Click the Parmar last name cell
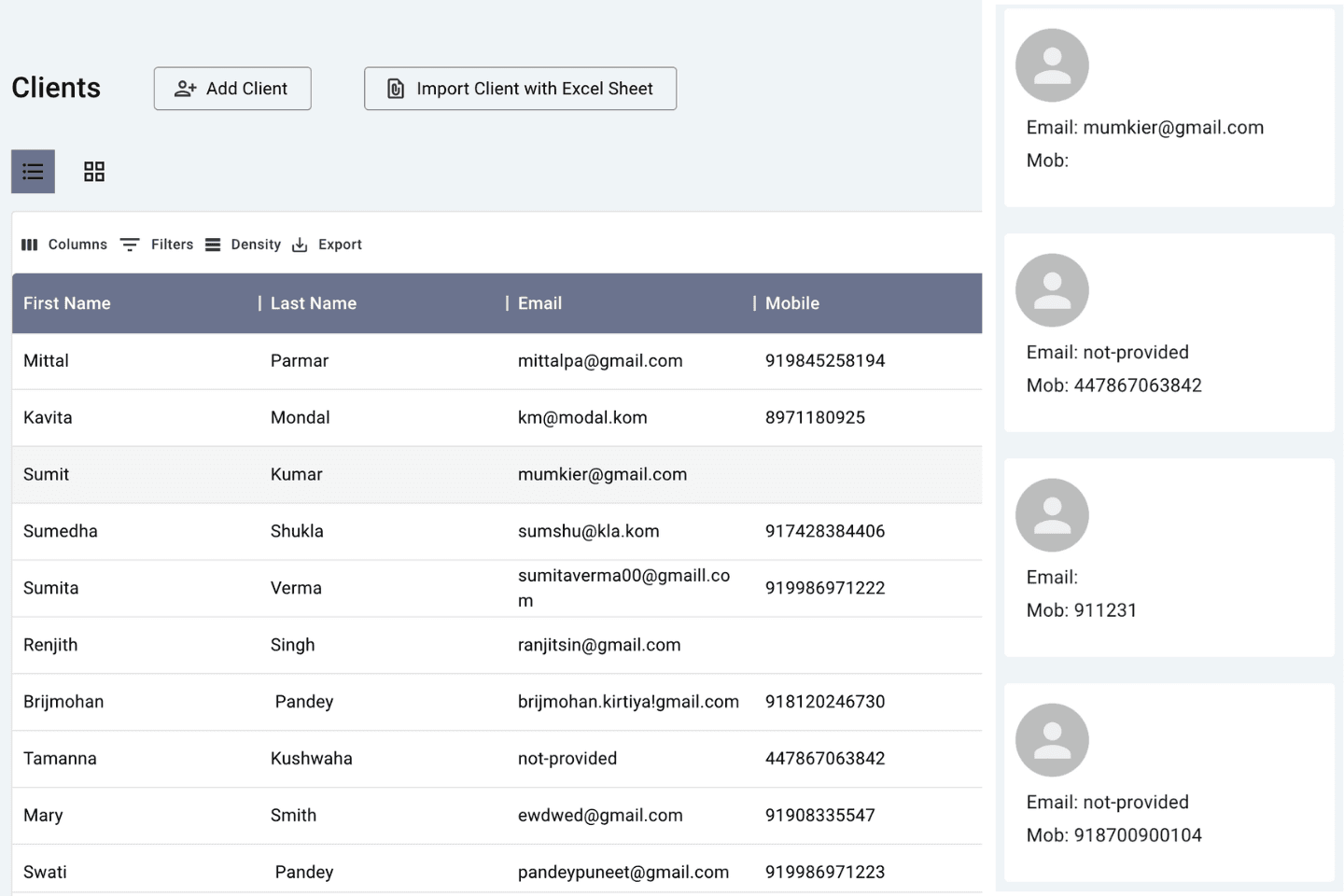Screen dimensions: 1344x896 (x=300, y=361)
